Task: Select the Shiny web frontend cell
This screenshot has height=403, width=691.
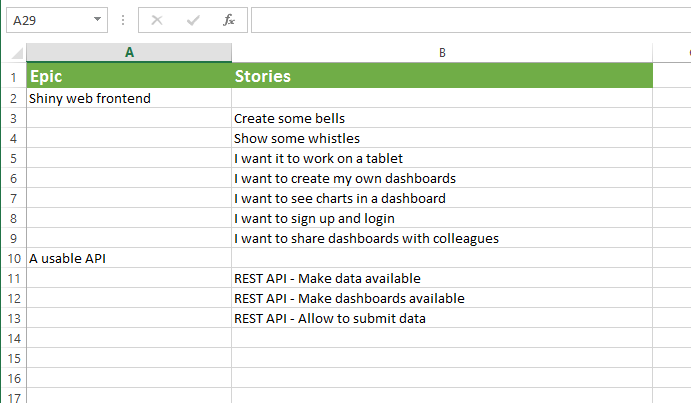Action: coord(129,98)
